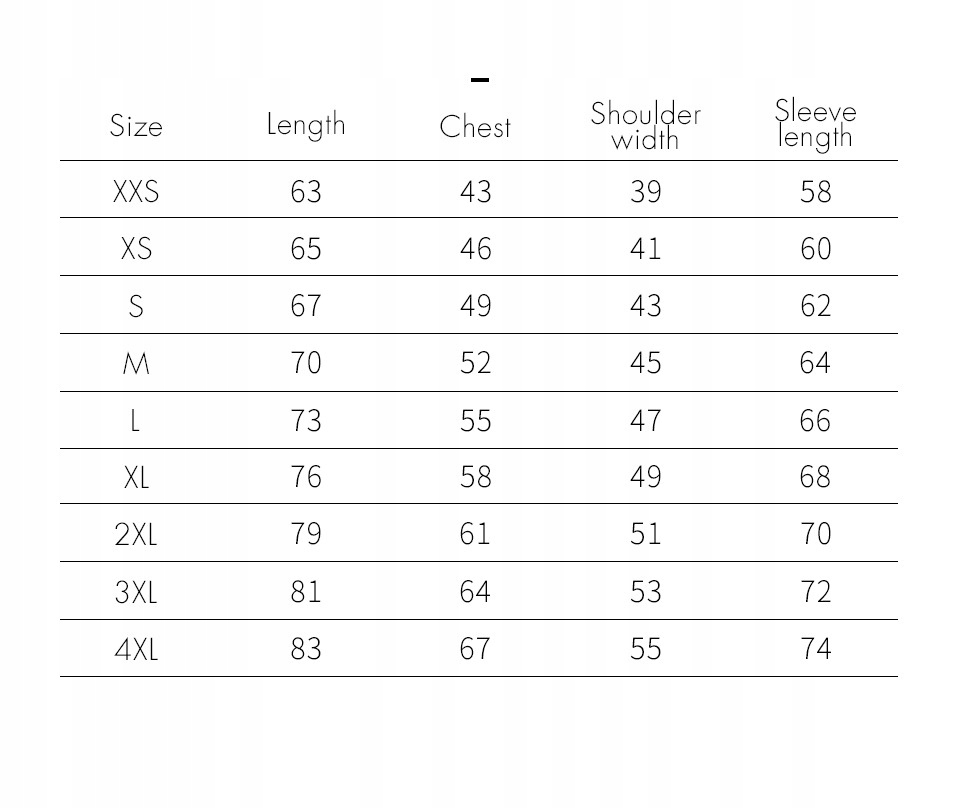Click chest value 61 in 2XL row

(x=475, y=534)
